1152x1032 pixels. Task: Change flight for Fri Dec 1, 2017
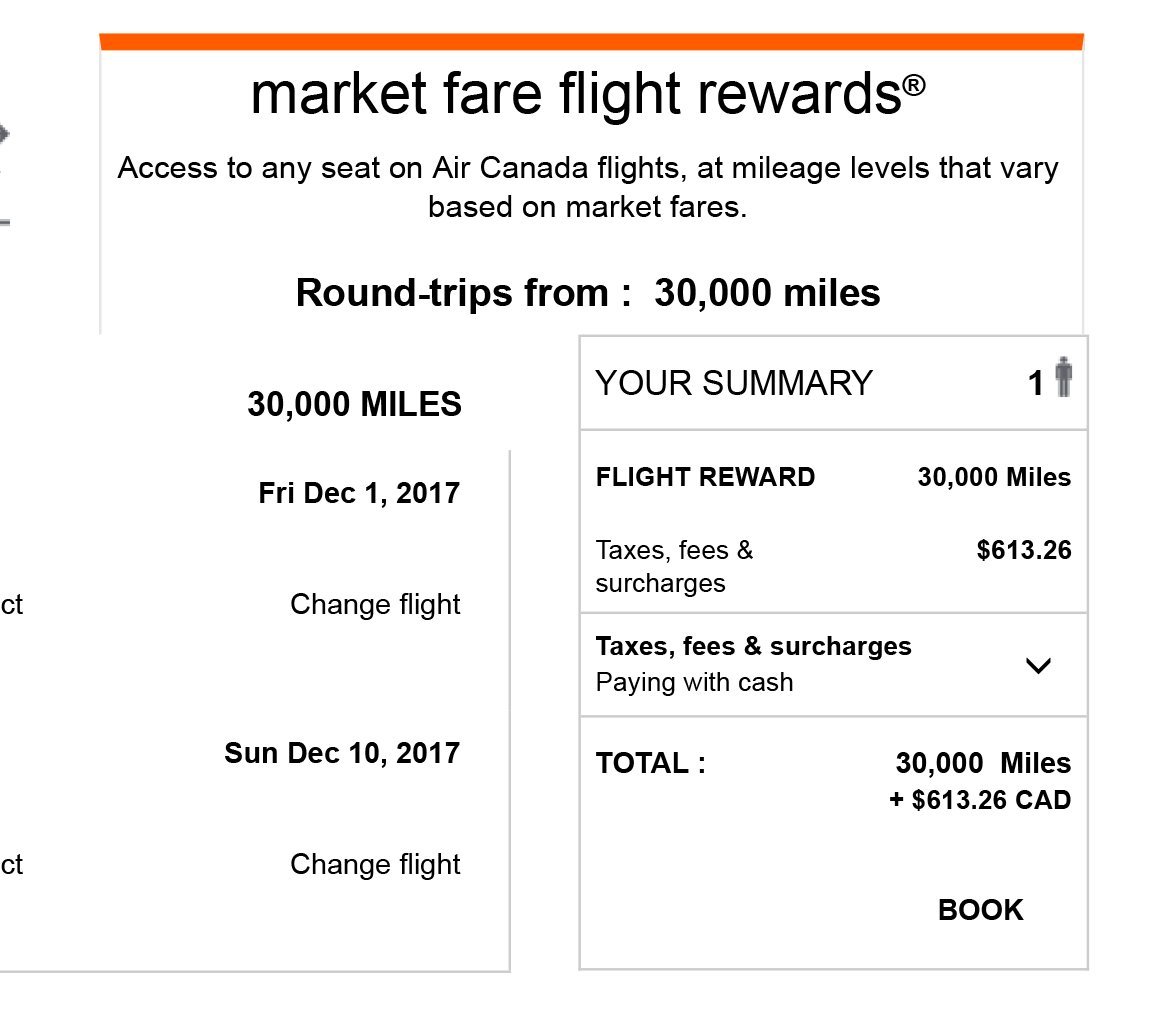(x=375, y=605)
